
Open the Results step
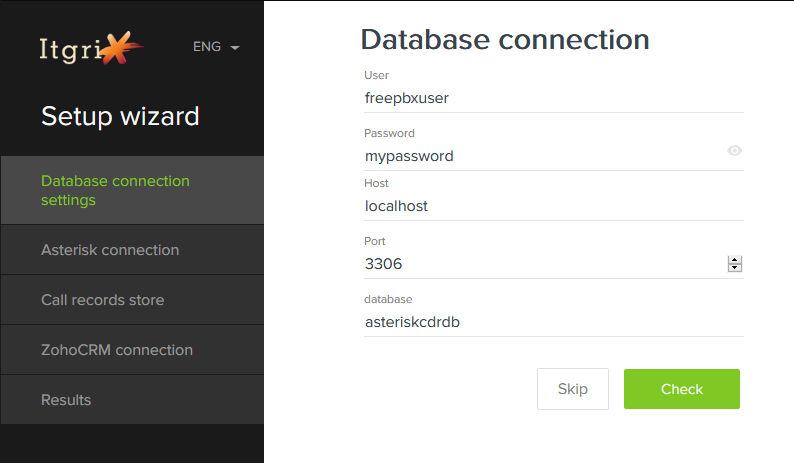coord(132,400)
